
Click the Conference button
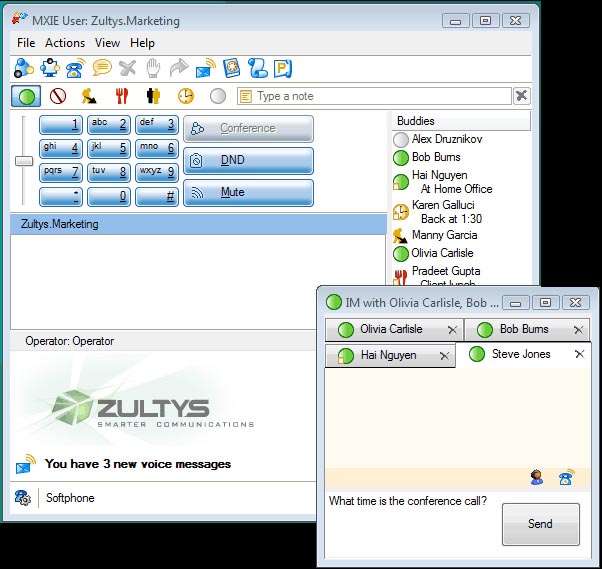248,129
